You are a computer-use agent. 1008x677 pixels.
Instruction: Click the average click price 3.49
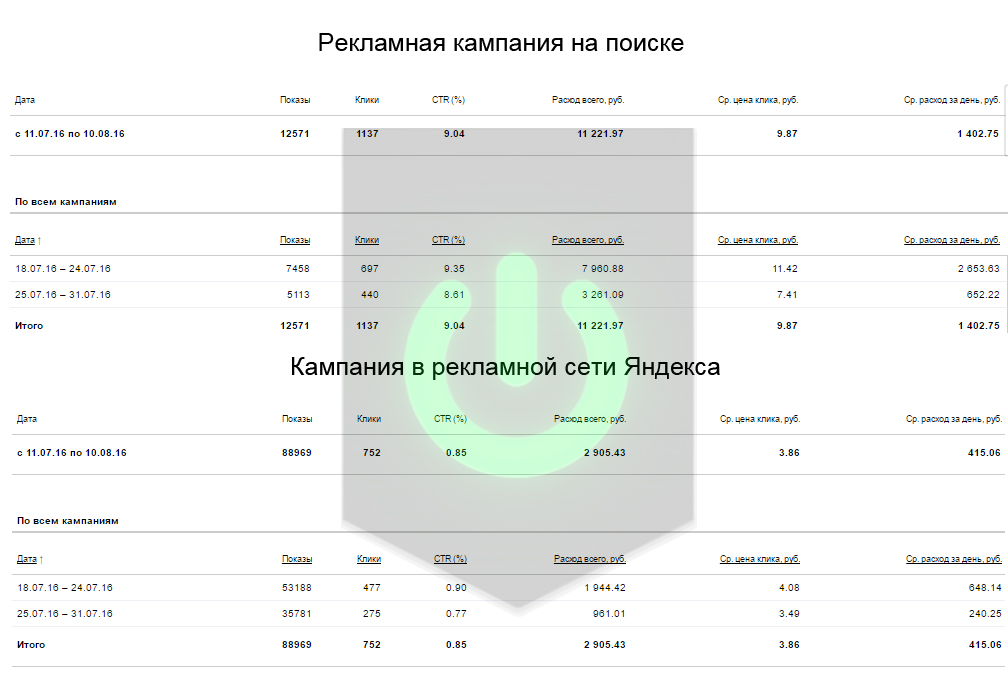(789, 613)
